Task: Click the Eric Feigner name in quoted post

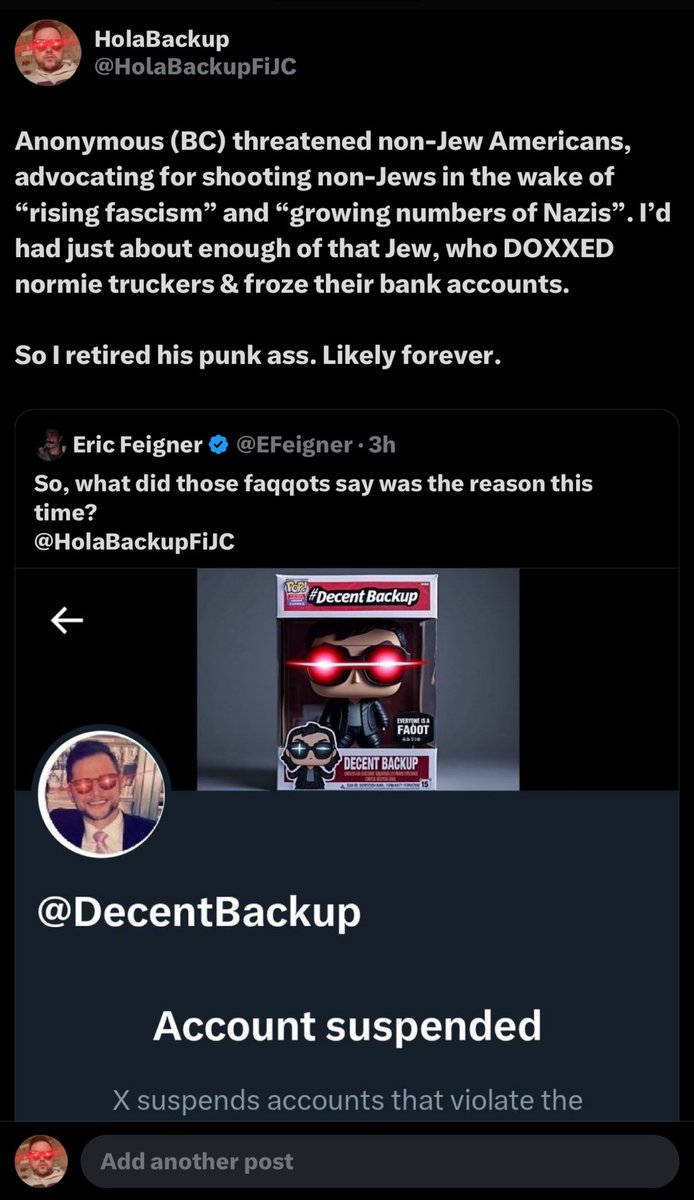Action: [137, 444]
